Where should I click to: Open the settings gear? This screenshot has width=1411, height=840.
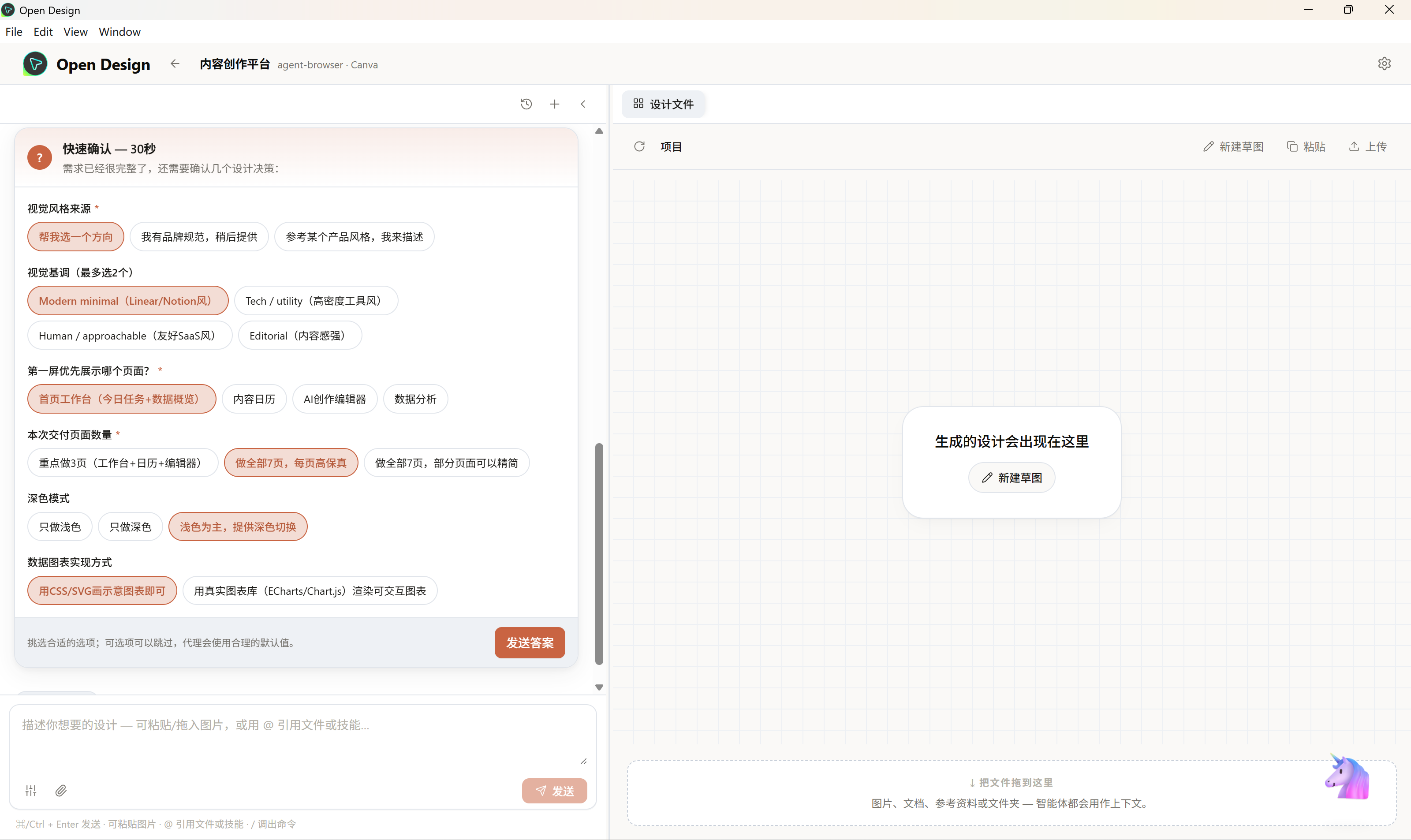[x=1385, y=64]
